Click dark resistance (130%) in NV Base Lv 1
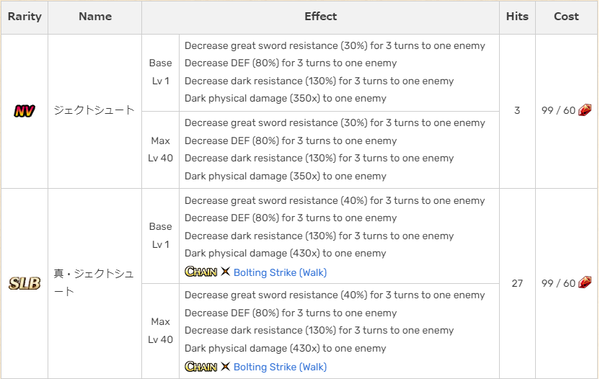 pyautogui.click(x=319, y=81)
